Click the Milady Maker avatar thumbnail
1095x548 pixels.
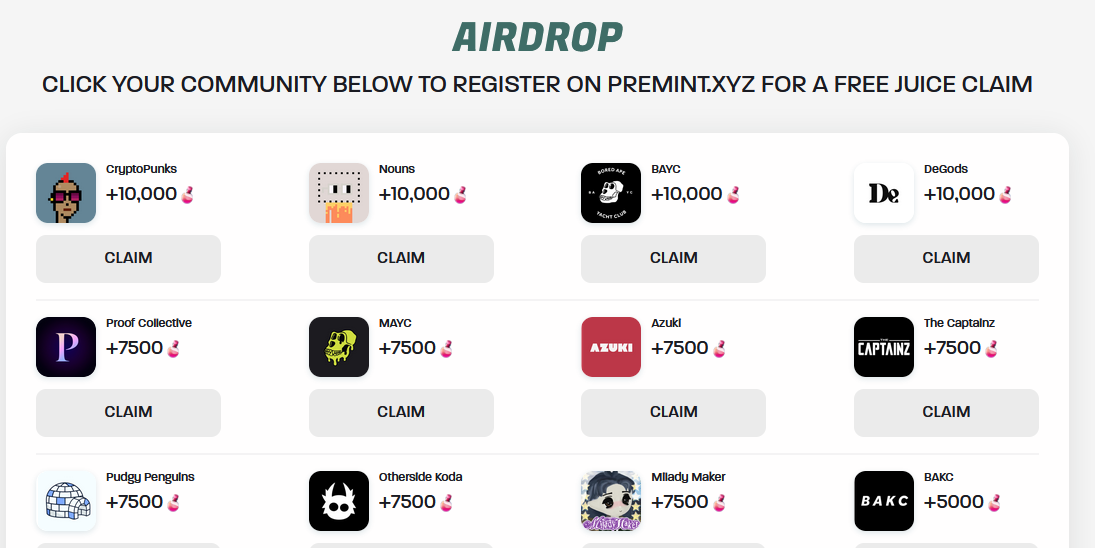tap(611, 501)
